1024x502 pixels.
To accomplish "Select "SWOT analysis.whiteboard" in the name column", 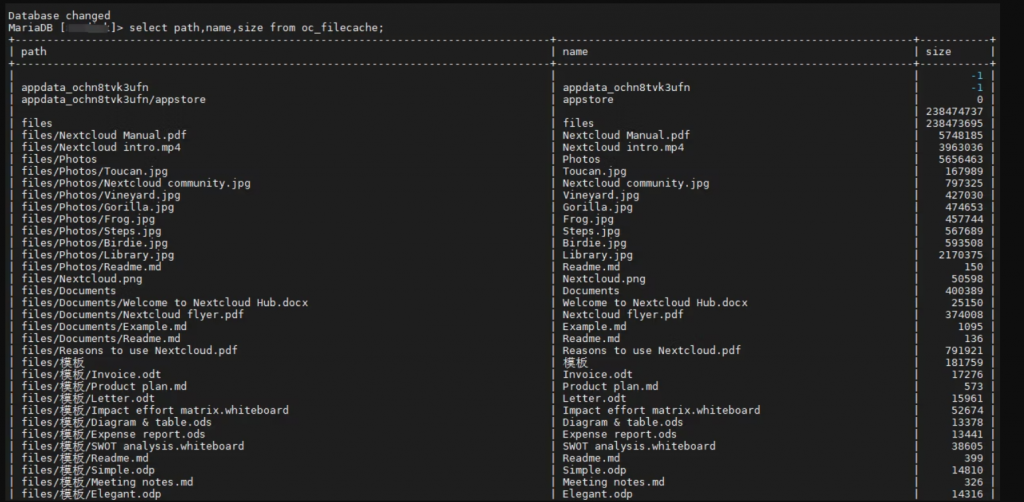I will (x=639, y=447).
